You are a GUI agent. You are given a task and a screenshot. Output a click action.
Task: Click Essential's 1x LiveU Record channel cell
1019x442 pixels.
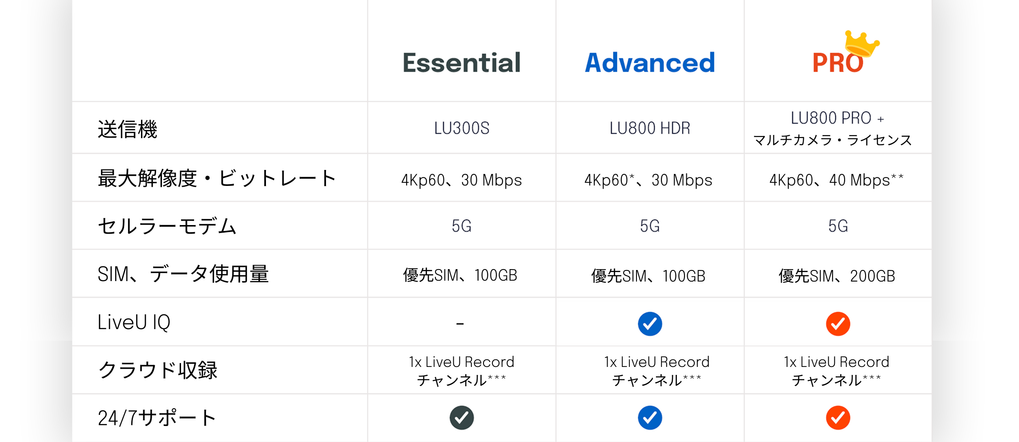(461, 370)
